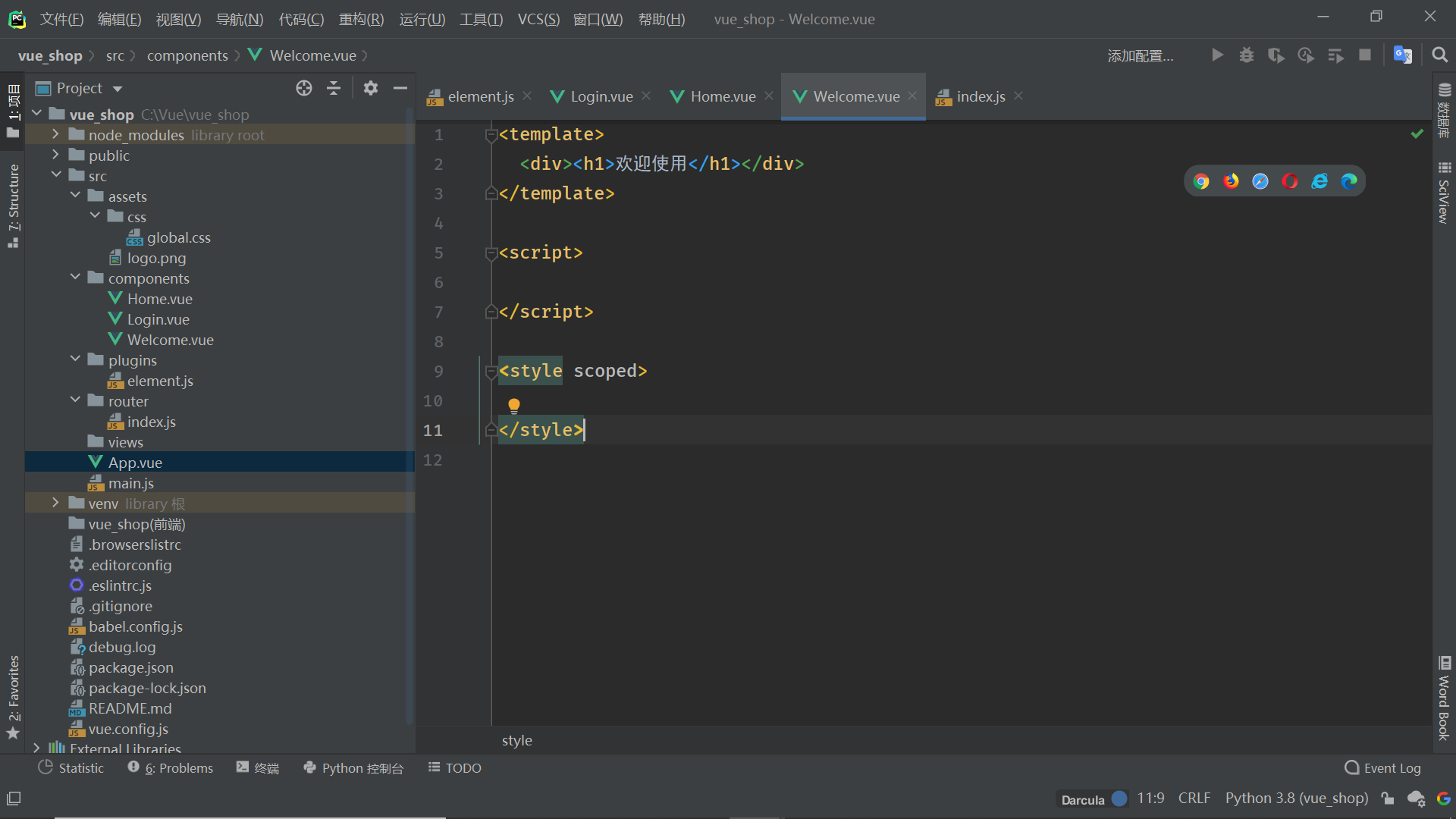Open the 终端 terminal window
The height and width of the screenshot is (819, 1456).
[x=258, y=768]
